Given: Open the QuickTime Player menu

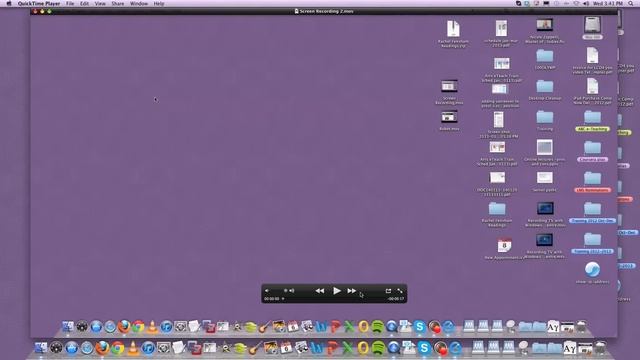Looking at the screenshot, I should (39, 3).
